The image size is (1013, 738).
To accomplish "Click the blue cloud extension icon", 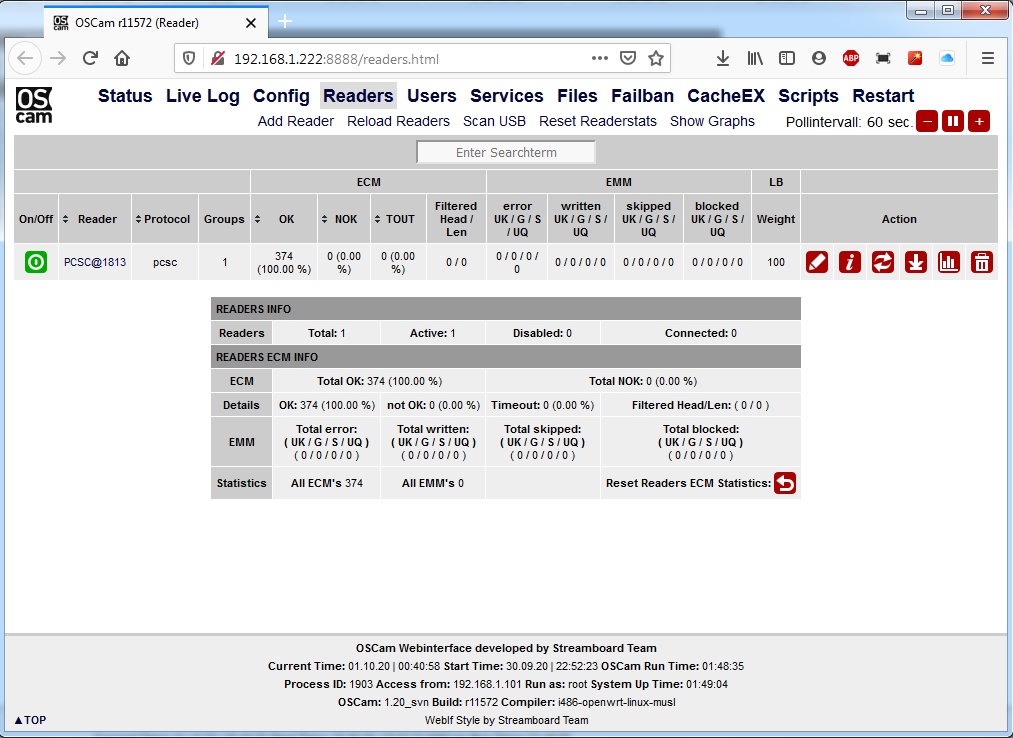I will (947, 59).
